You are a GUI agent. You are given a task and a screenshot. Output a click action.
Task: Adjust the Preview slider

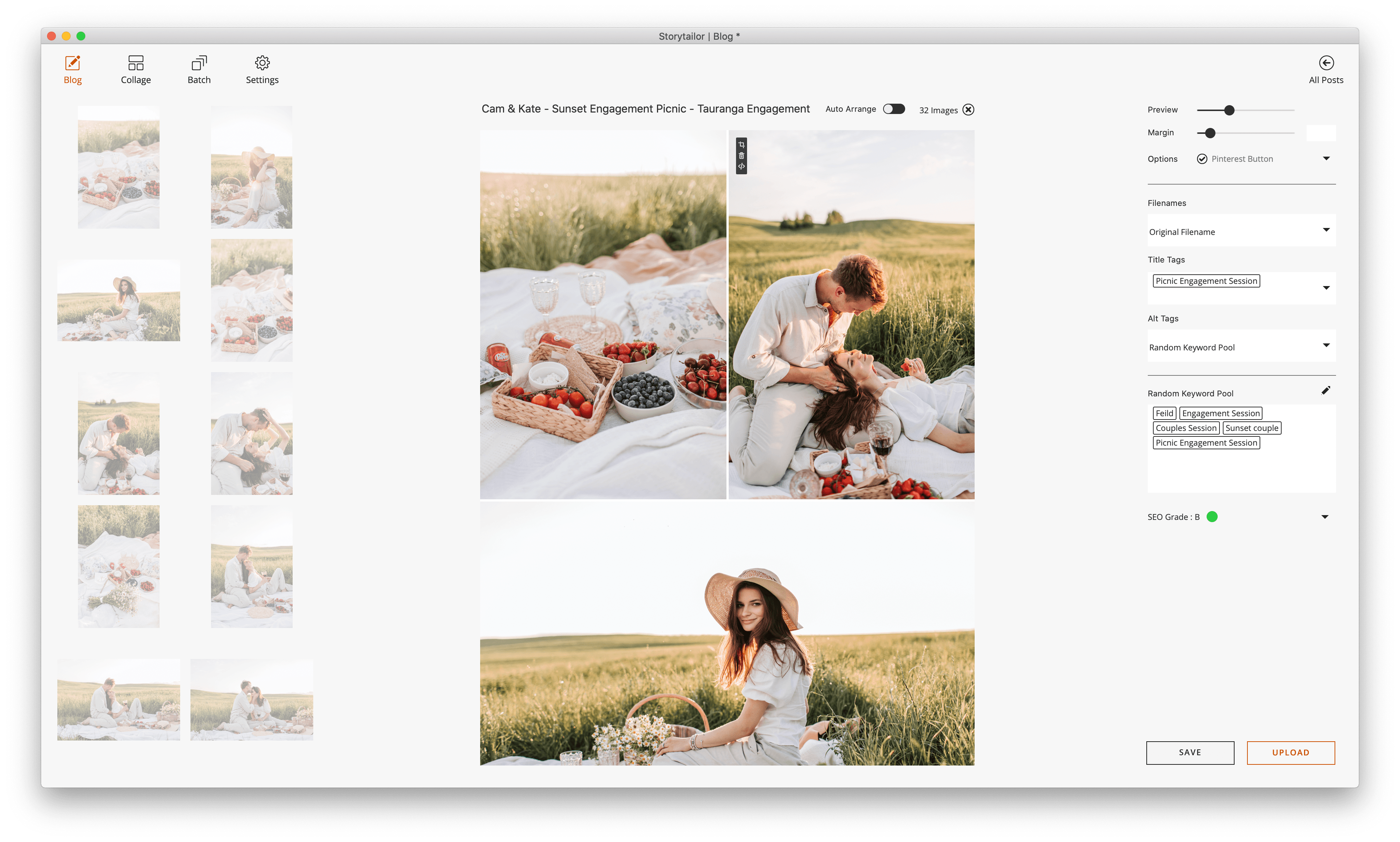pos(1229,110)
